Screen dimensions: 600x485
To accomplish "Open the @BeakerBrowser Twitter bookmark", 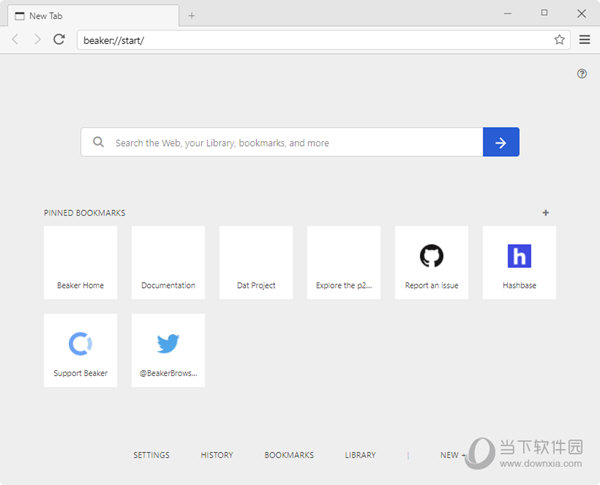I will coord(168,350).
